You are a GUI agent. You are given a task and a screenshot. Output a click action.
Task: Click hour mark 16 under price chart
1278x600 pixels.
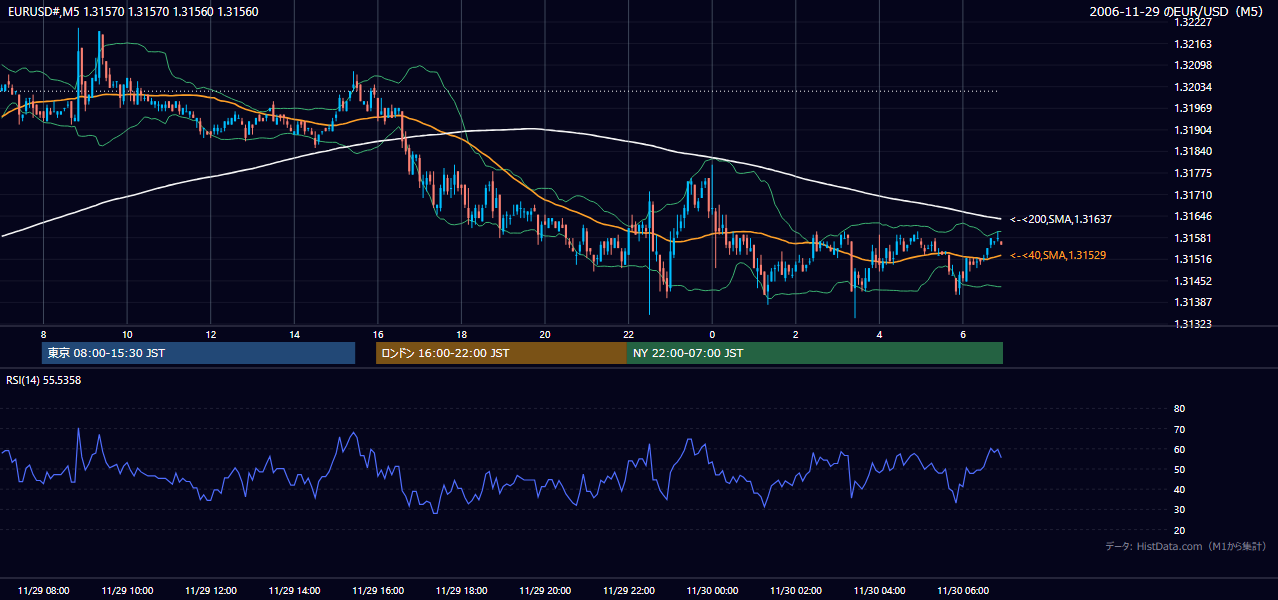[378, 334]
